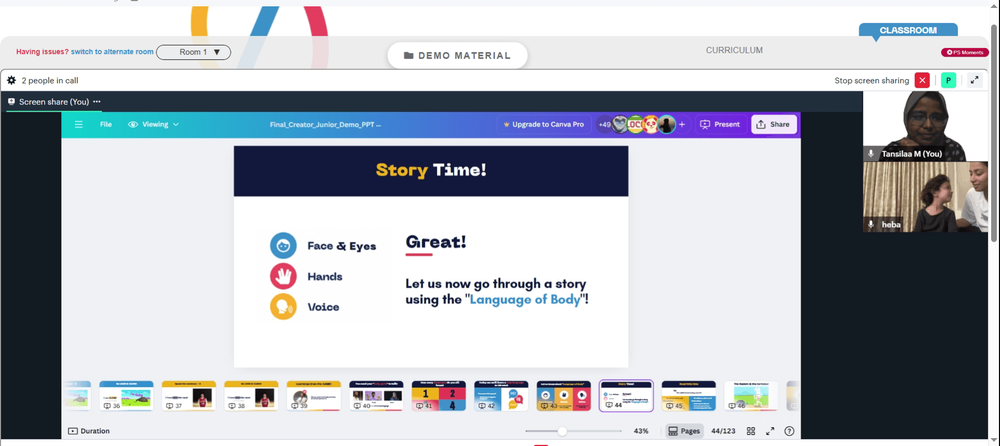
Task: Open screen share options ellipsis
Action: tap(96, 101)
